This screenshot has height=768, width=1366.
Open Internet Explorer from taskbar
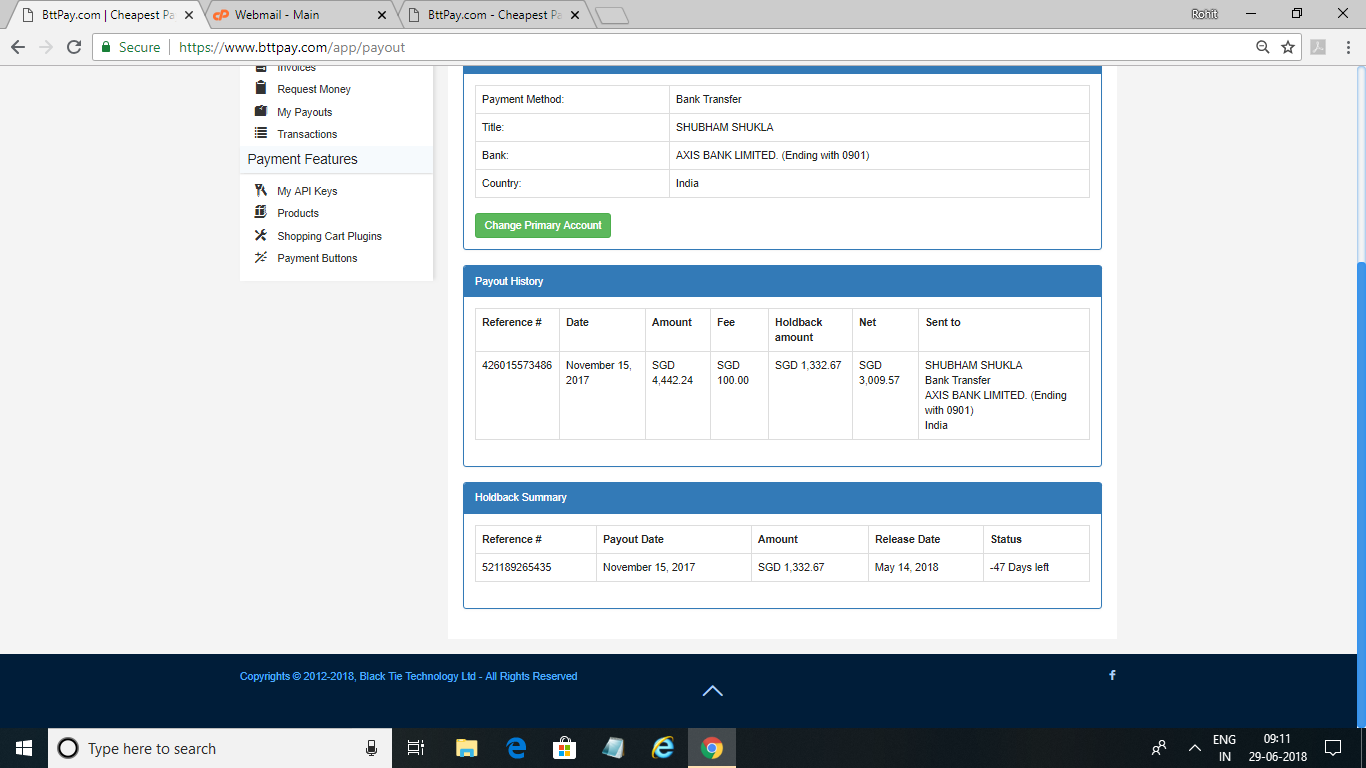pos(663,748)
